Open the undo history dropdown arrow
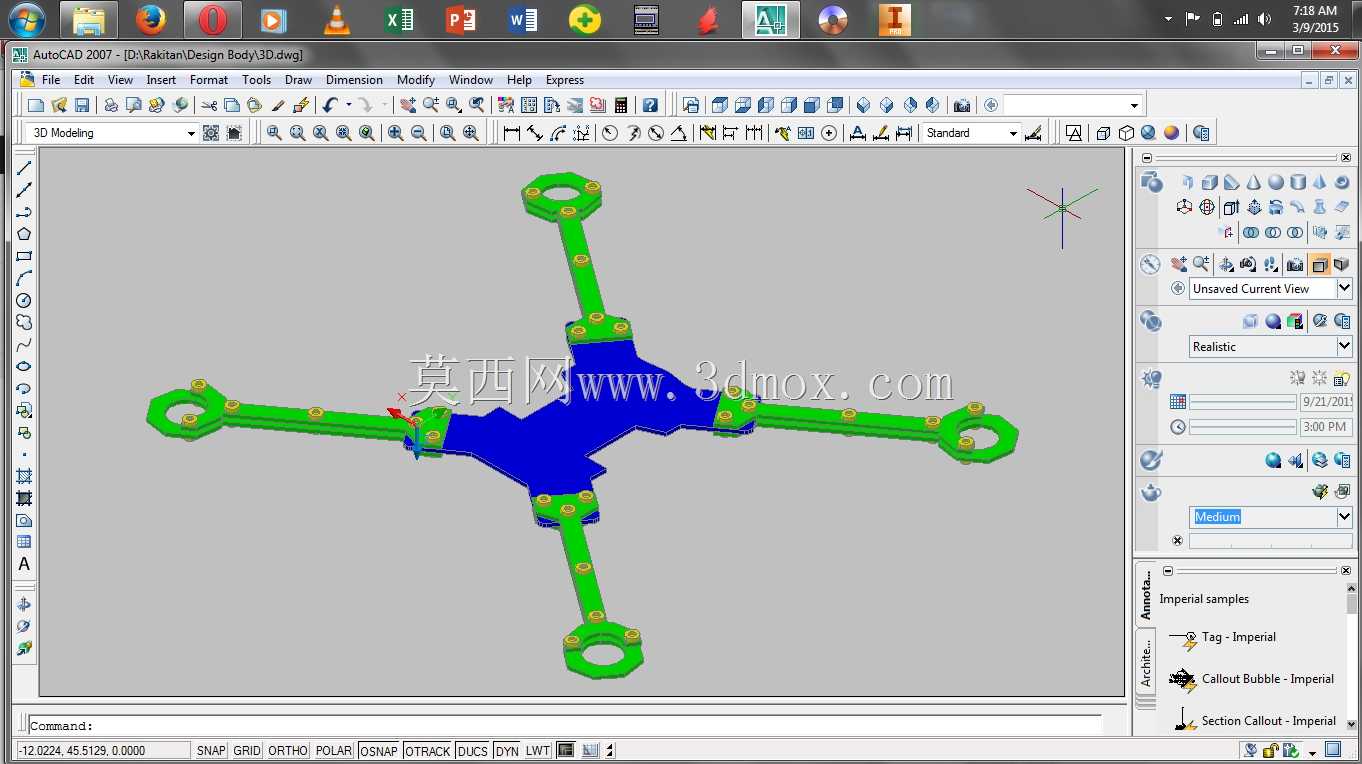The image size is (1362, 764). [348, 105]
